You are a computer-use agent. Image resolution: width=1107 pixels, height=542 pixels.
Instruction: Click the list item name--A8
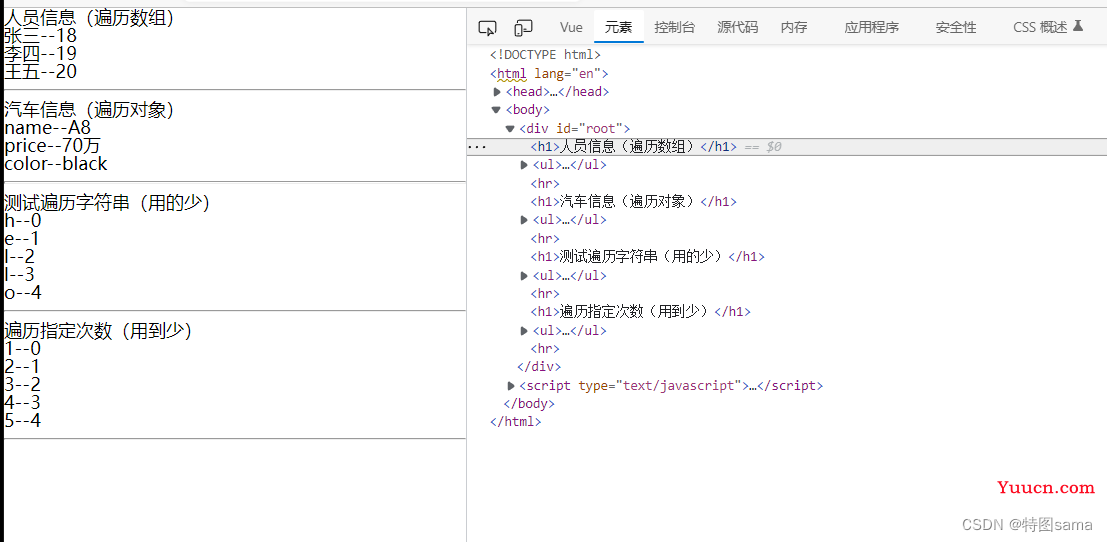click(x=48, y=128)
